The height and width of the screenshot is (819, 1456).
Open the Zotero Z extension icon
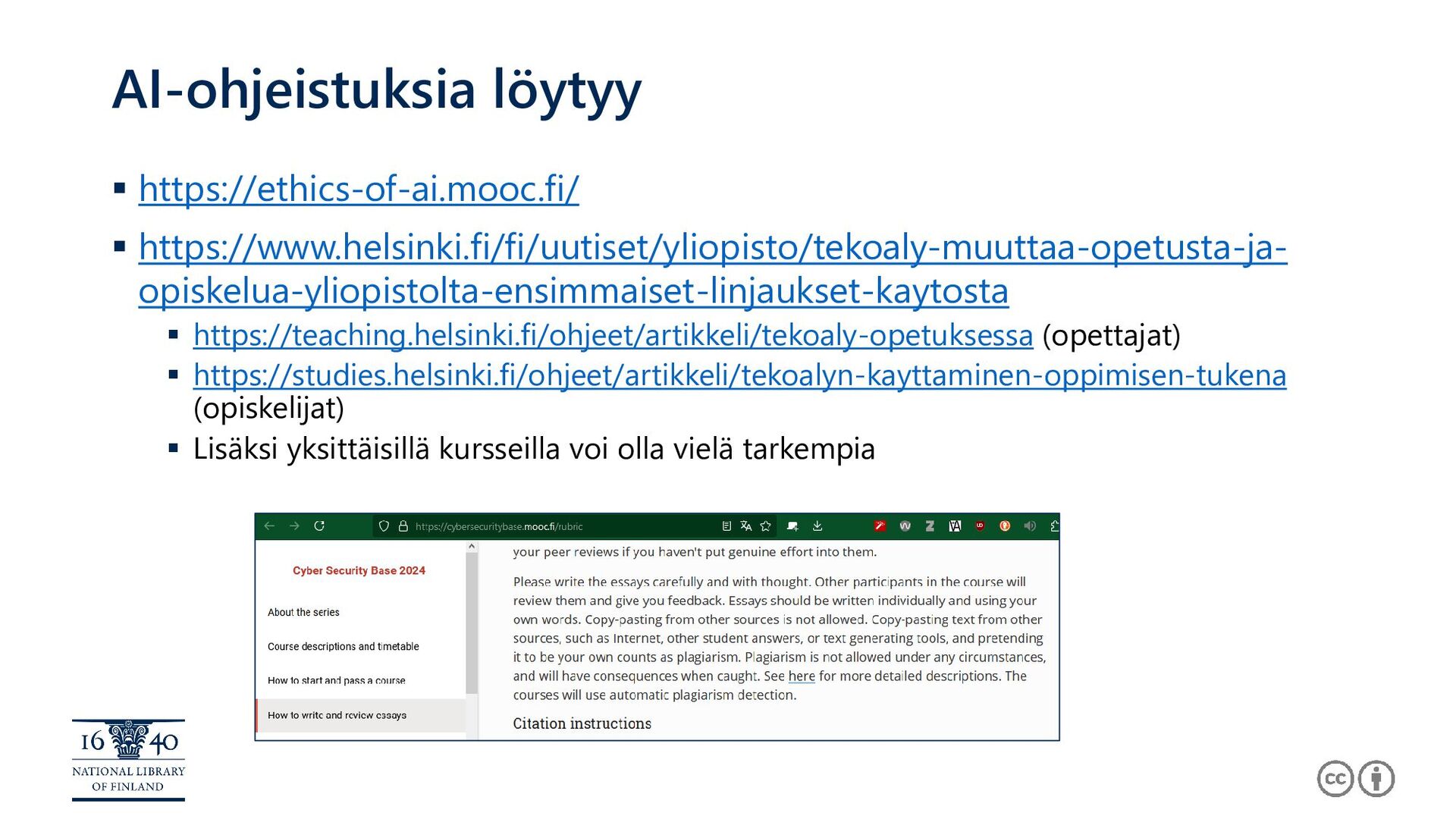(x=930, y=526)
